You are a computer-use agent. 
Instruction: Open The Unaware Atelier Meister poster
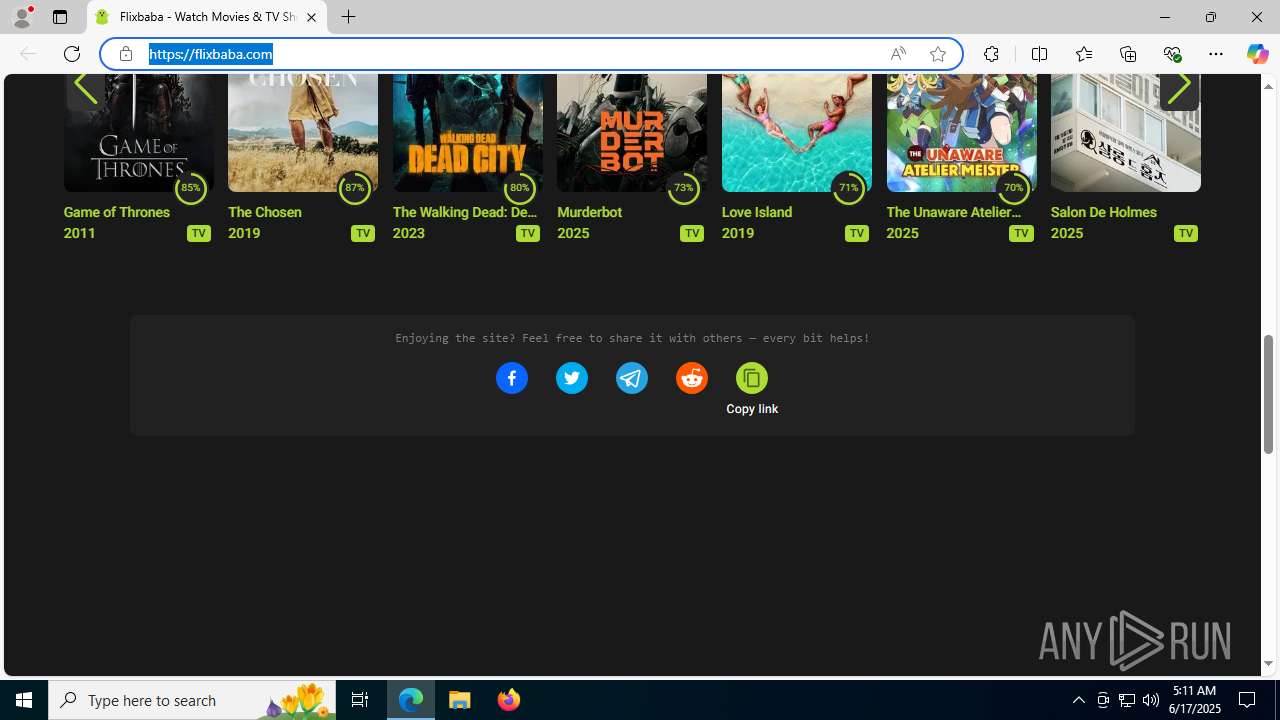(961, 132)
